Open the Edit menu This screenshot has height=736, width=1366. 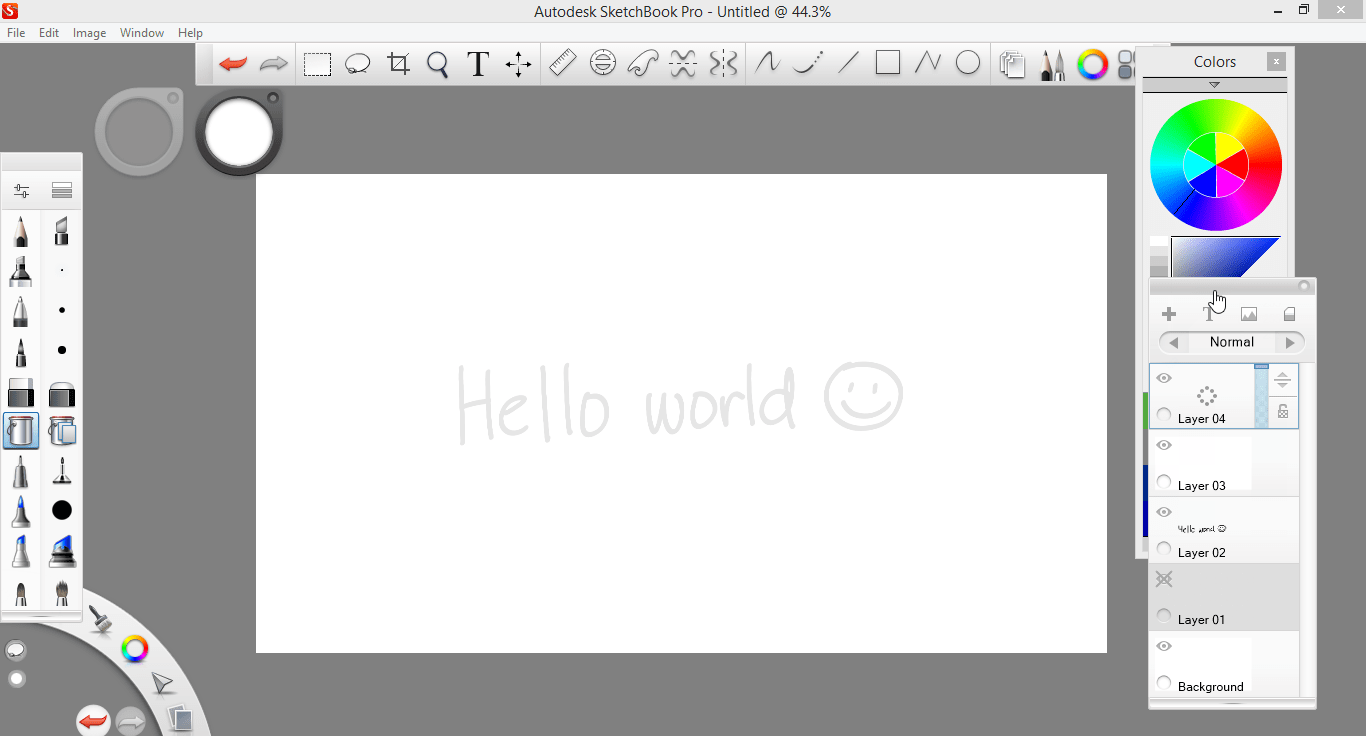pos(48,32)
